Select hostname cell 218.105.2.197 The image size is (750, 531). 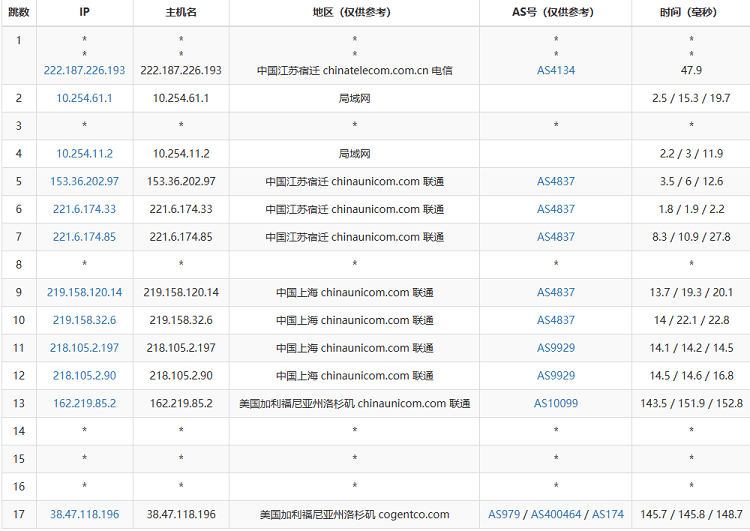[x=181, y=348]
